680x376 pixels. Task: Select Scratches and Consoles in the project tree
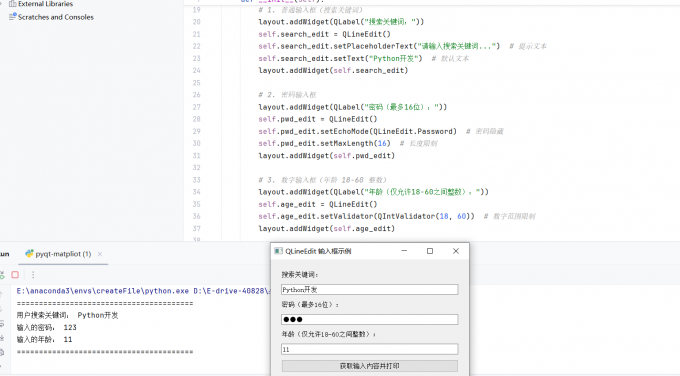point(56,17)
